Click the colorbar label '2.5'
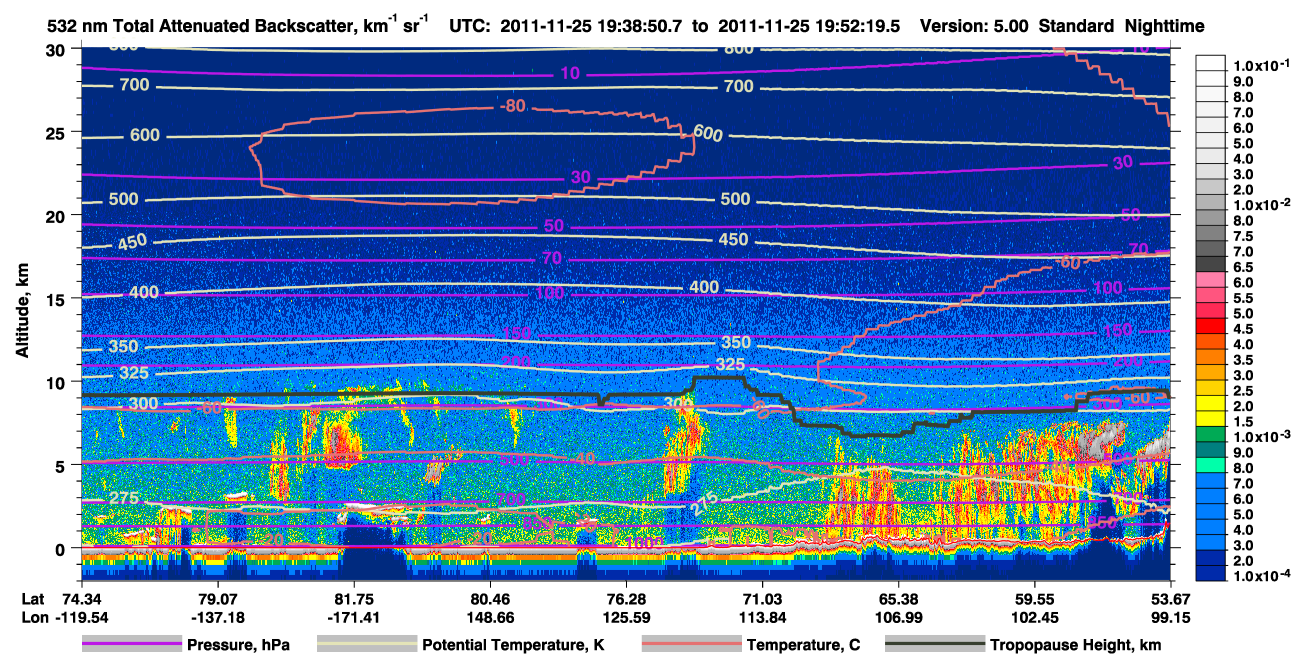The image size is (1300, 667). [x=1244, y=391]
